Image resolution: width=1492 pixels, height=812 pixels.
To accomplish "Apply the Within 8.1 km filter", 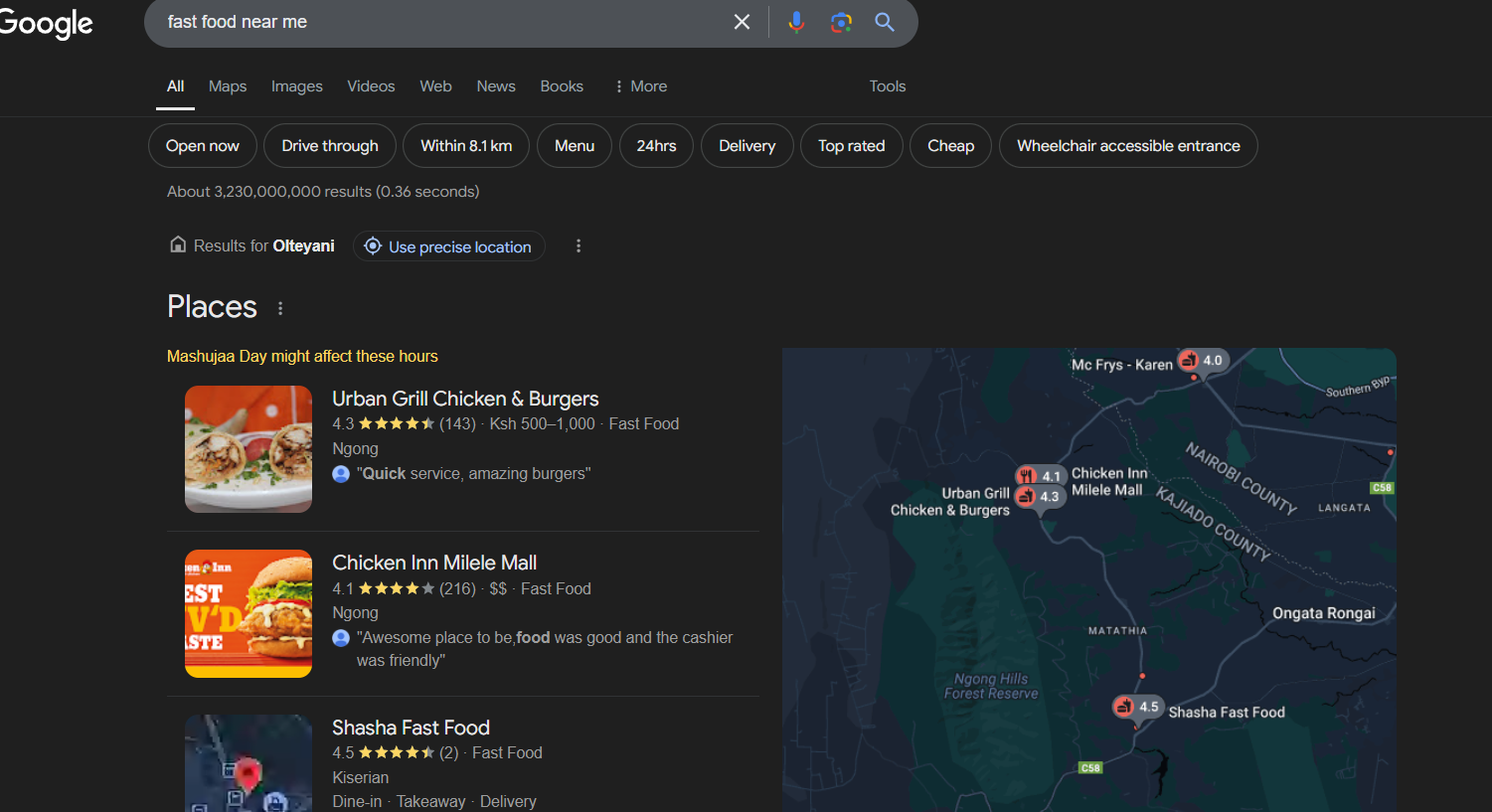I will [466, 146].
